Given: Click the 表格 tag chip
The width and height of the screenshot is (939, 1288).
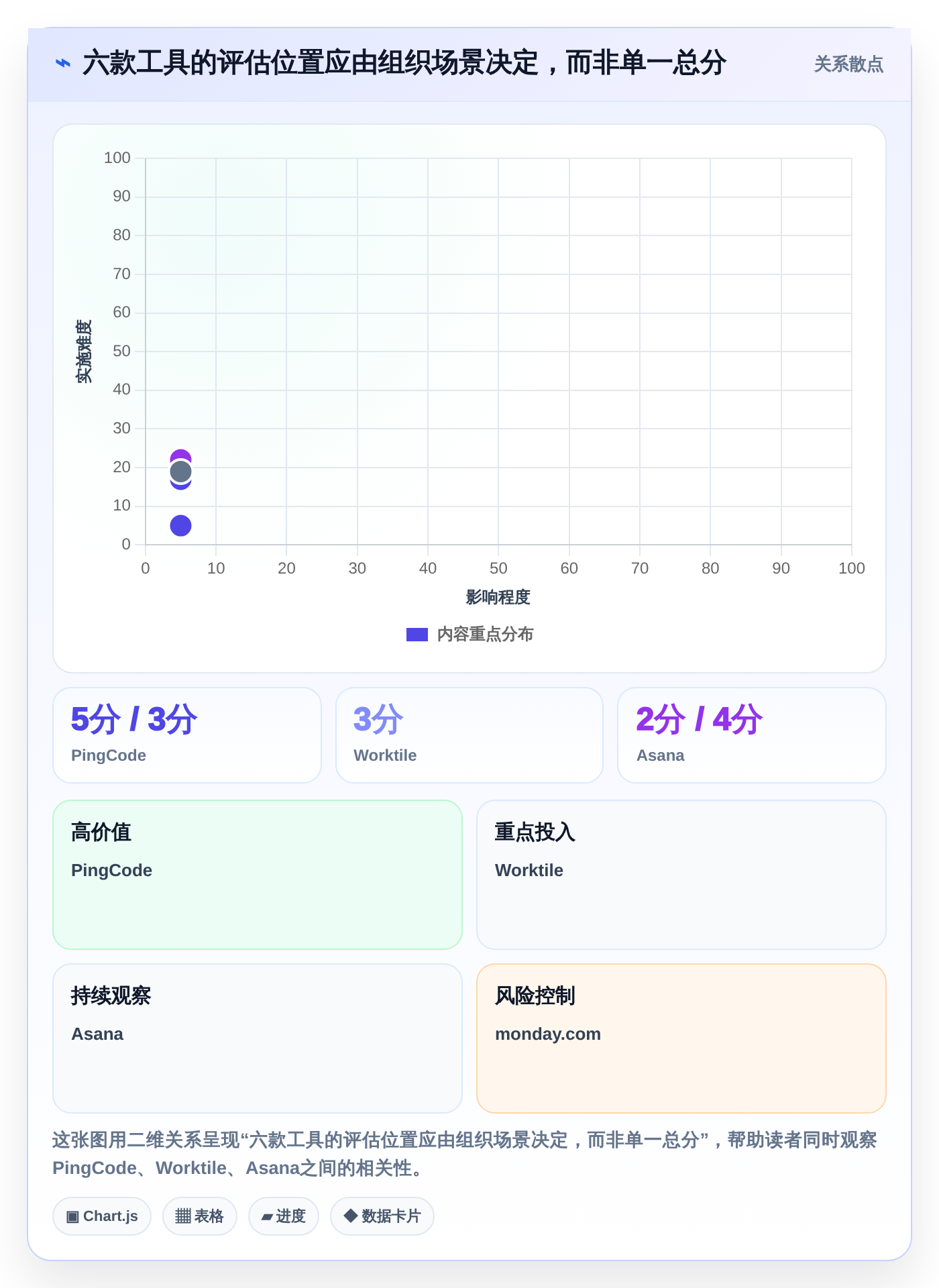Looking at the screenshot, I should 200,1216.
